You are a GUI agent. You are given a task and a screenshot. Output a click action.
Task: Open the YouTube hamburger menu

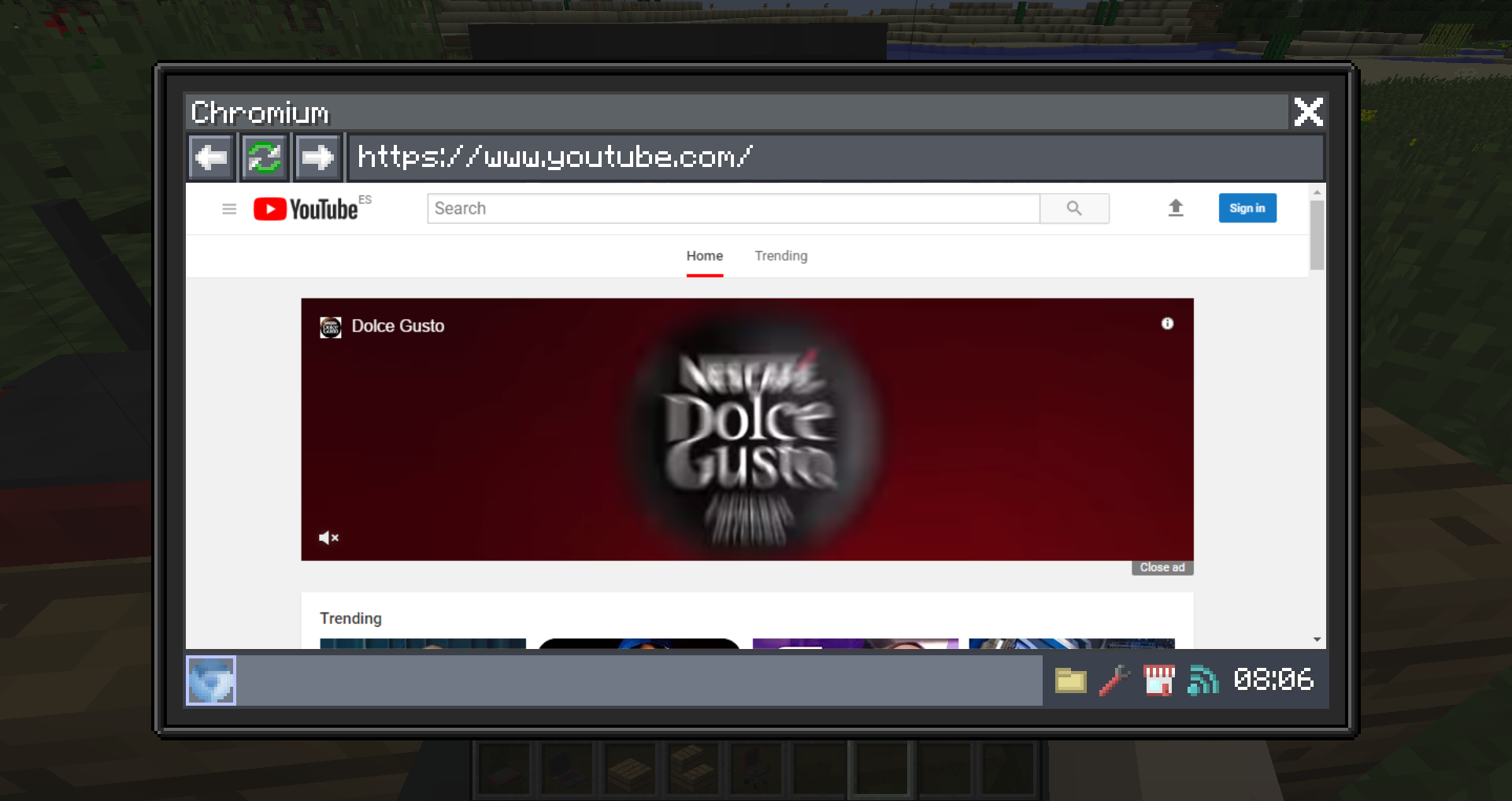click(229, 209)
